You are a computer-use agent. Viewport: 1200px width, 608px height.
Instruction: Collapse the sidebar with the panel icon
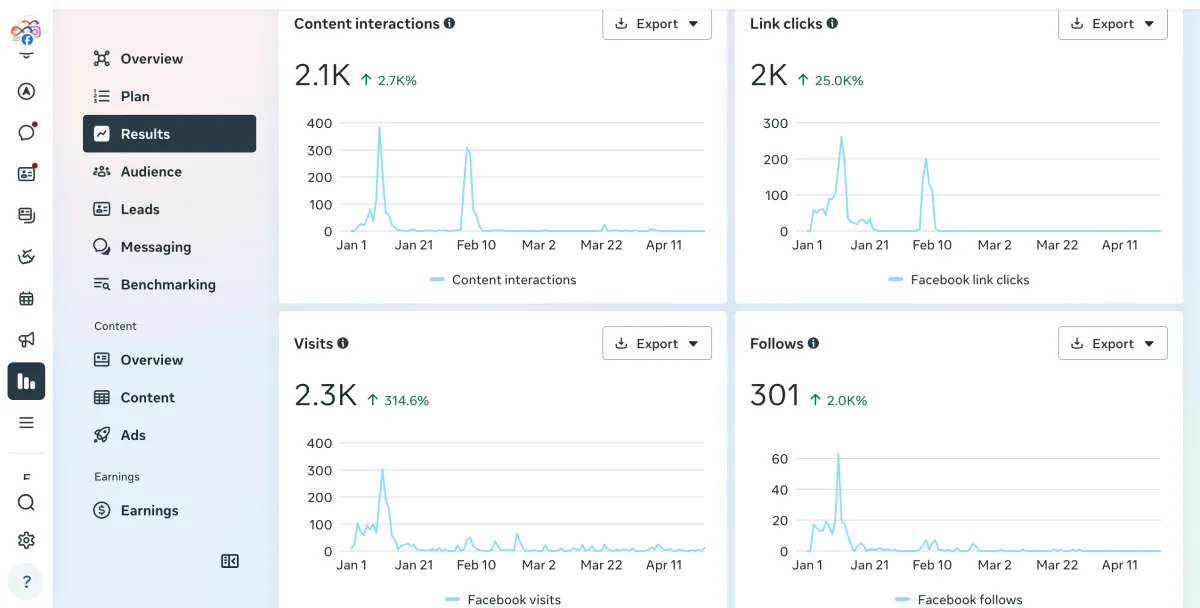230,562
